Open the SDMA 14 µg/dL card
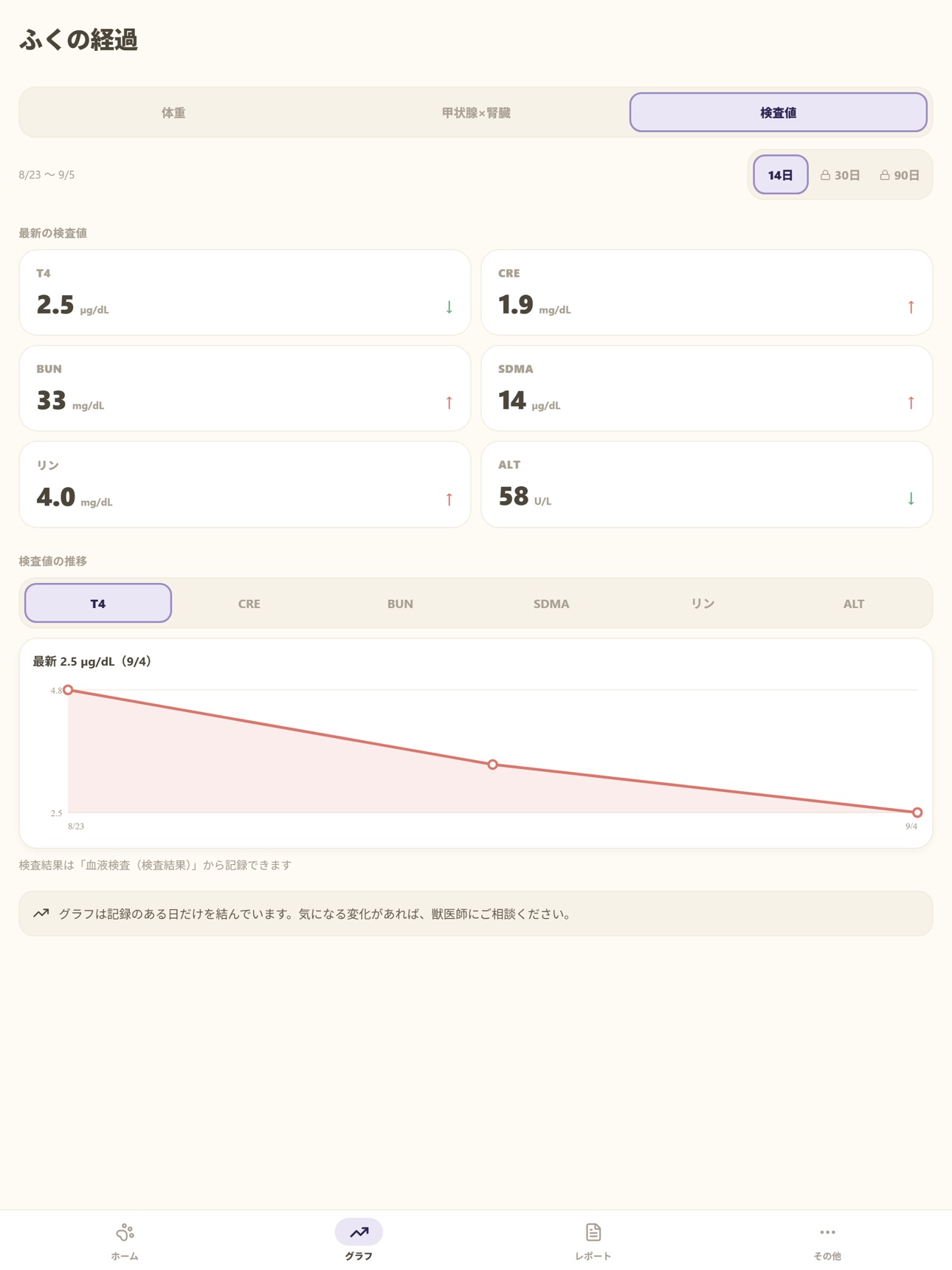The image size is (952, 1270). pos(707,389)
